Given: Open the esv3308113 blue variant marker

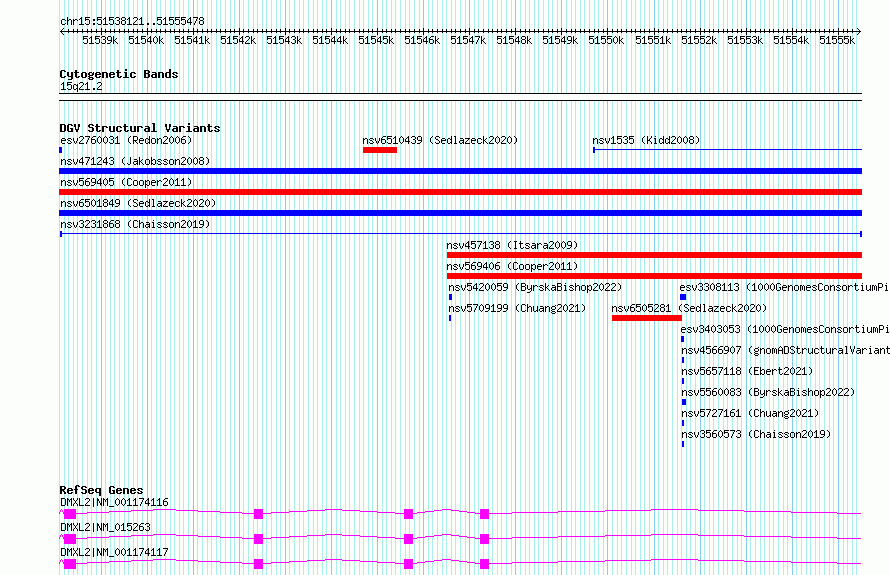Looking at the screenshot, I should [x=683, y=297].
